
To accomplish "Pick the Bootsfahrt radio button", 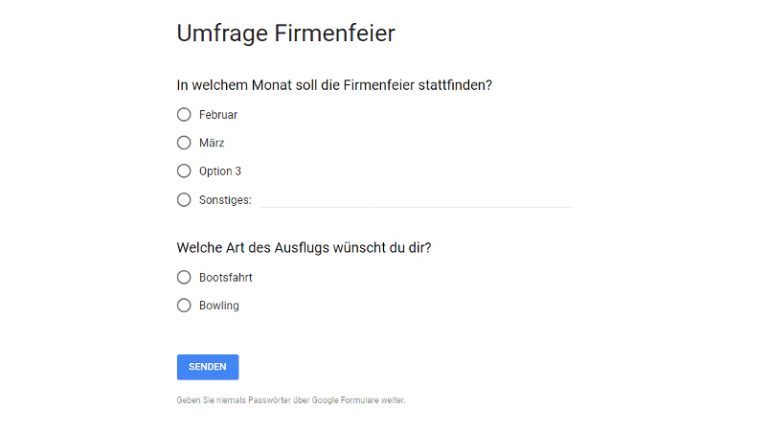I will (184, 277).
